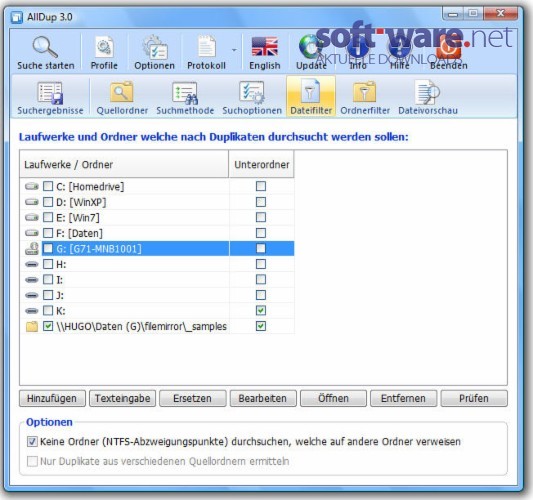The width and height of the screenshot is (533, 500).
Task: Check for updates with Update icon
Action: point(311,53)
